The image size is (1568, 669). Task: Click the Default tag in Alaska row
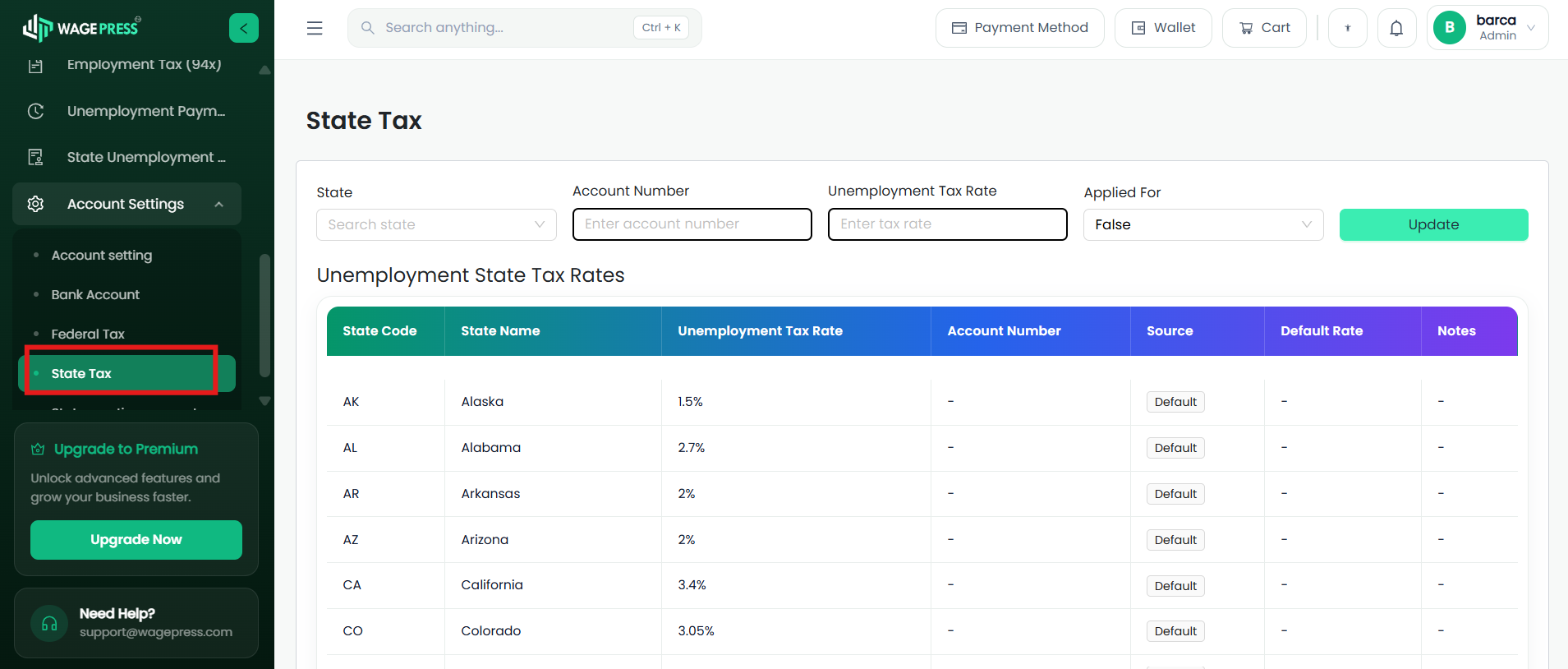pos(1175,402)
